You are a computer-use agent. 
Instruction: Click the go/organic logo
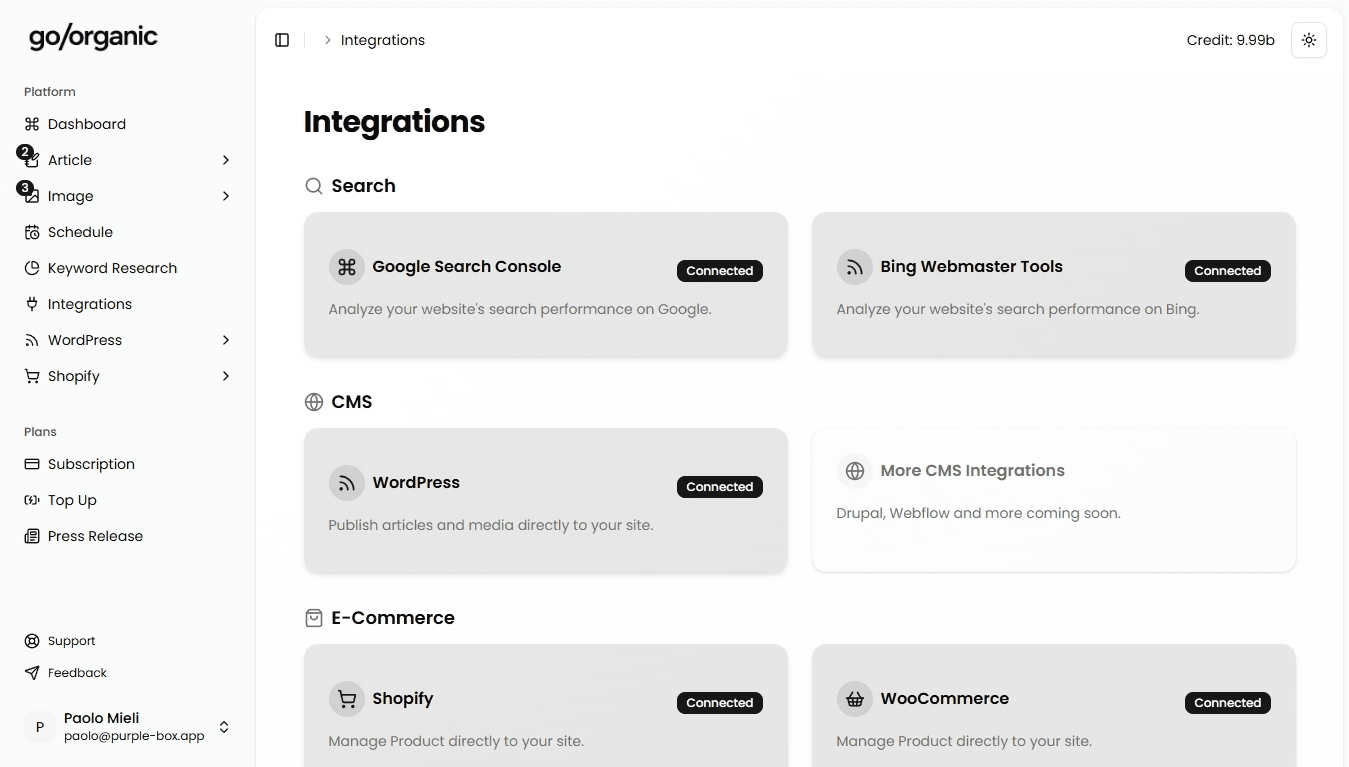click(93, 38)
